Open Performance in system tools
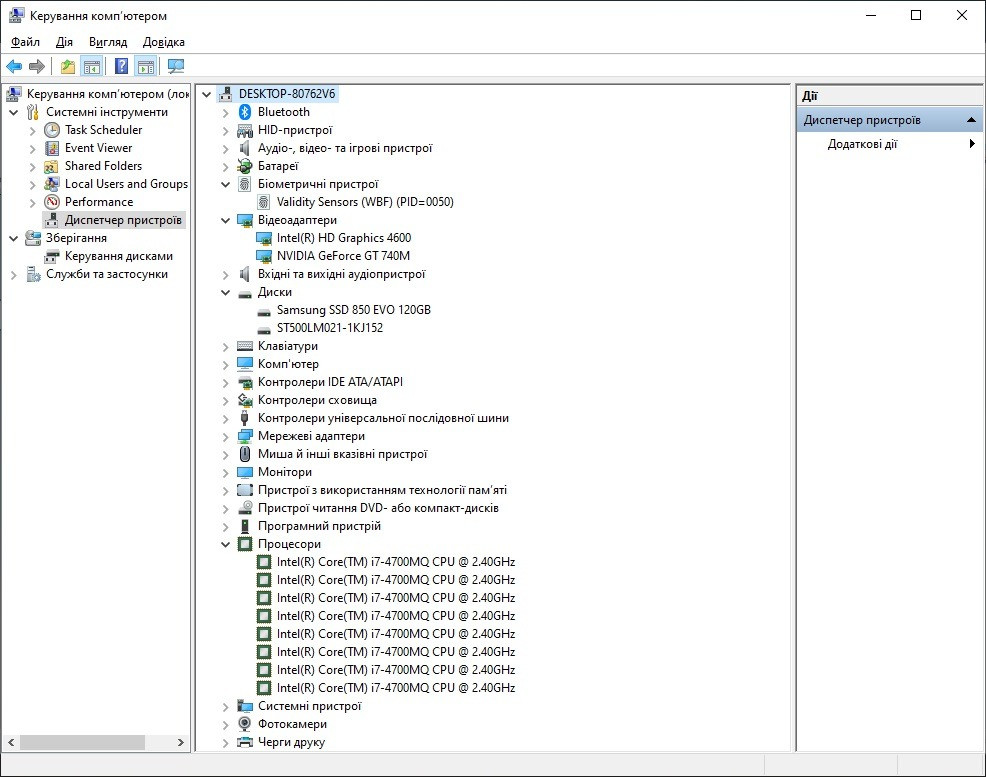 [x=98, y=202]
